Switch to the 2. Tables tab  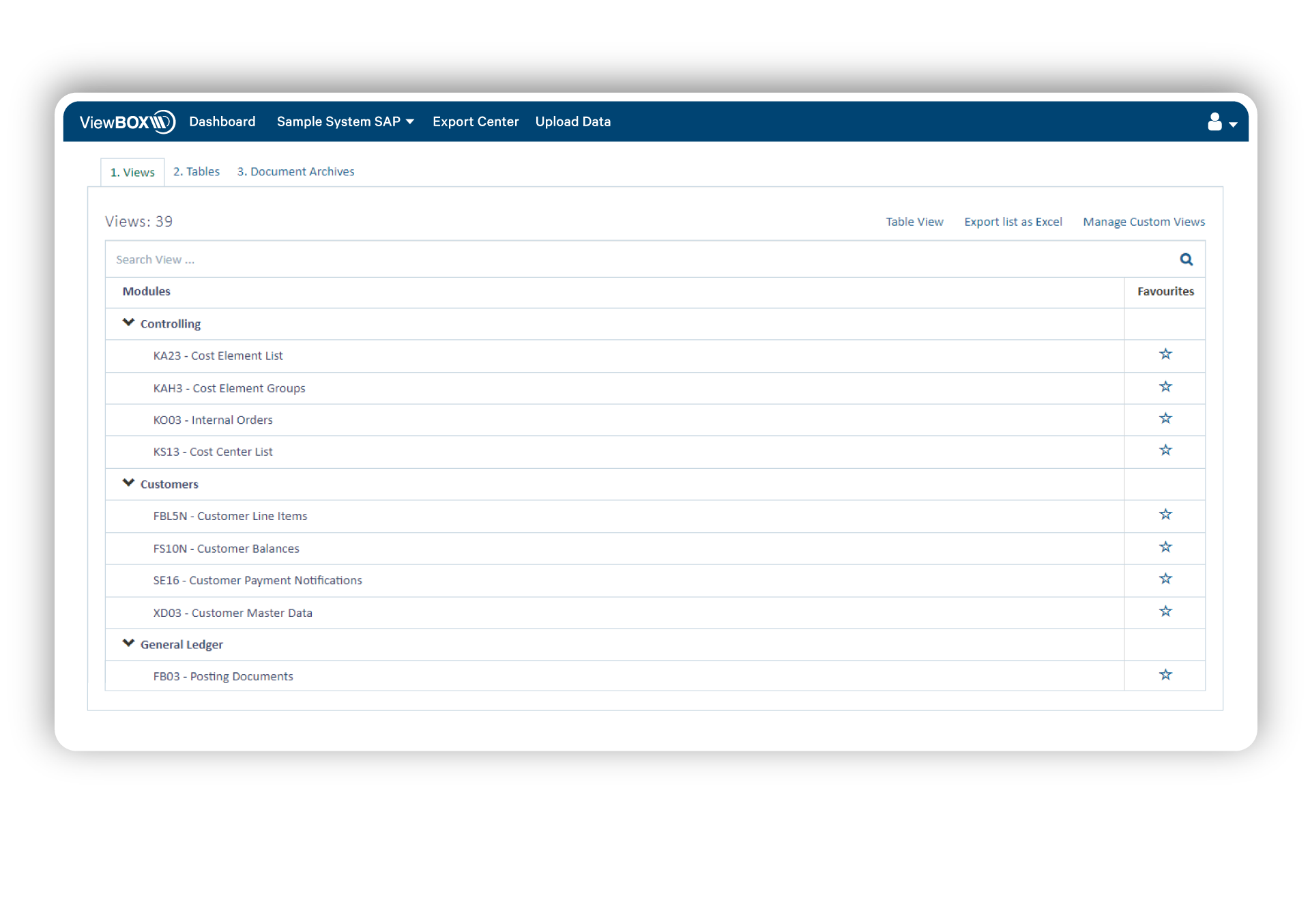(197, 171)
